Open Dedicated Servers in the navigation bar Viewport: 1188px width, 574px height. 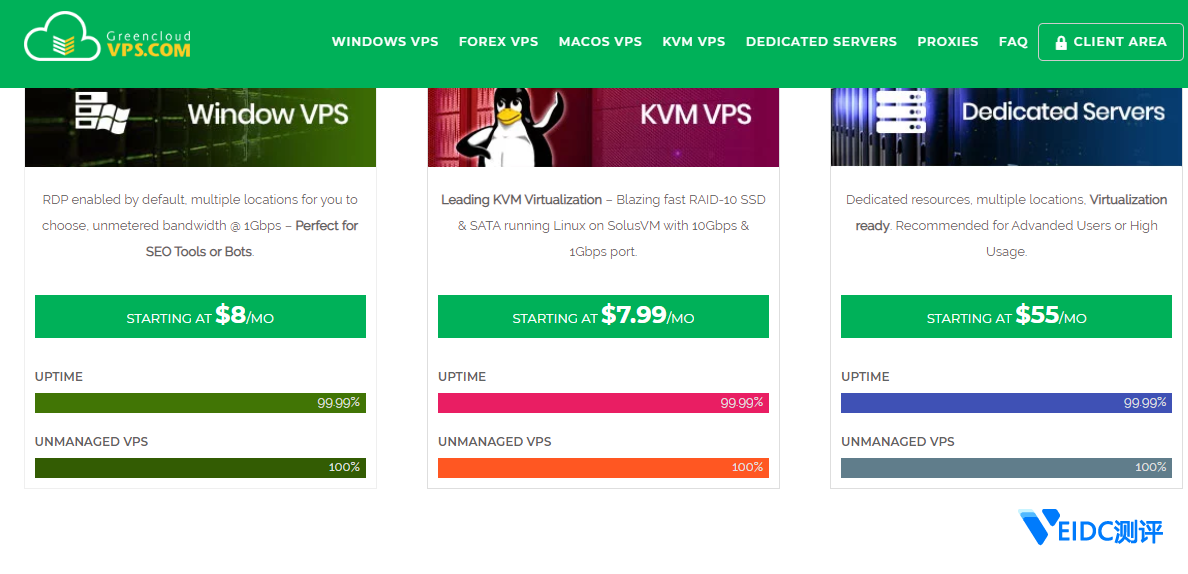point(821,42)
